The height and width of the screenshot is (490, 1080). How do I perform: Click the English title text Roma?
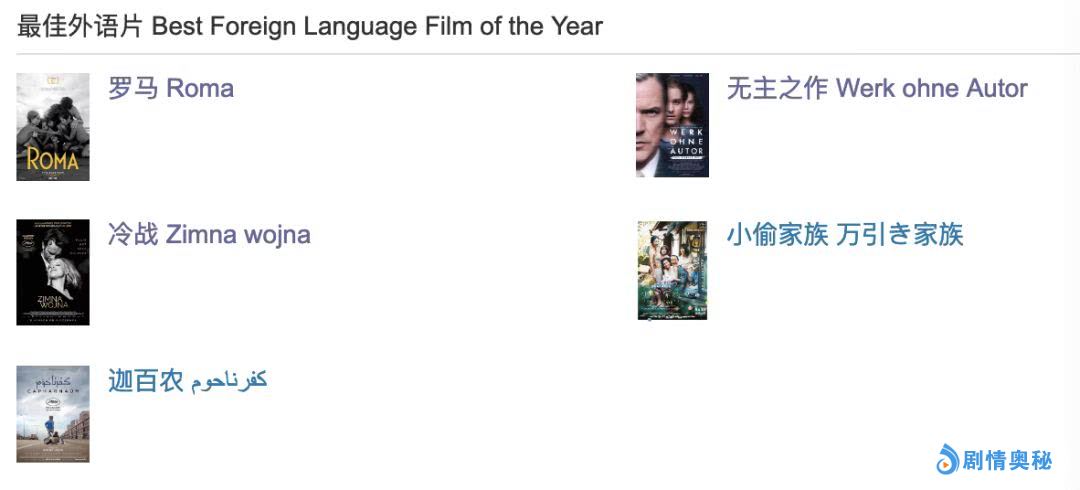pyautogui.click(x=200, y=88)
